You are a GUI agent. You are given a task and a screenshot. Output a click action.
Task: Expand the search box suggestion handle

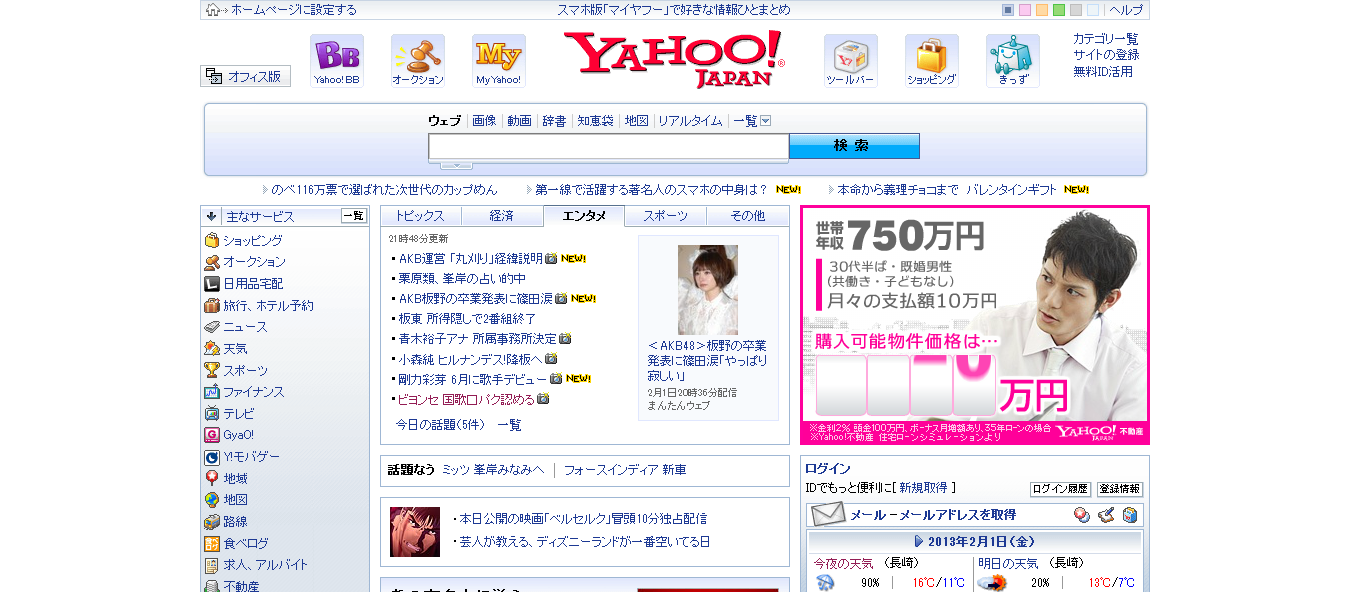click(456, 165)
